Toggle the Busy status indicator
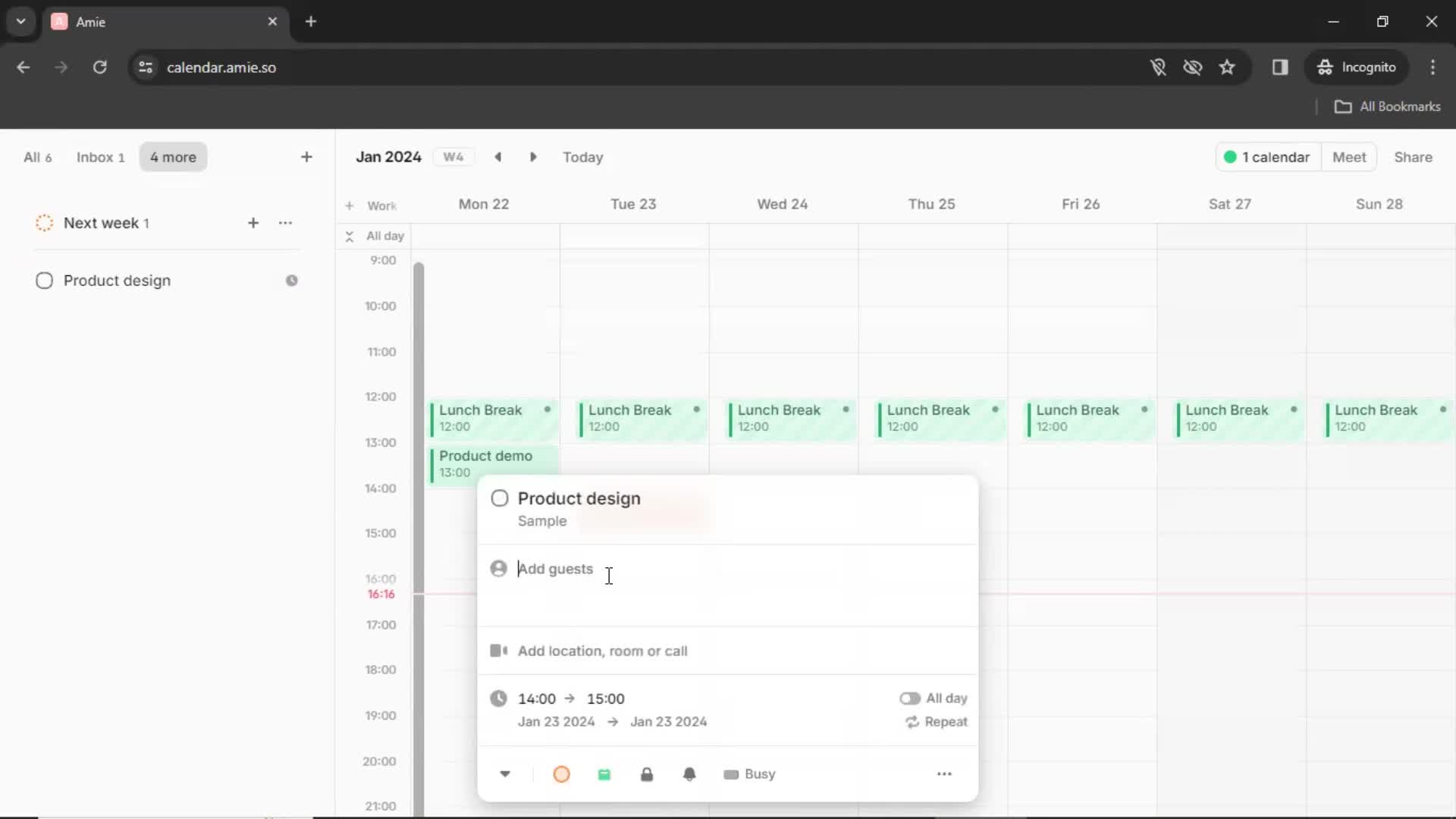1456x819 pixels. tap(750, 774)
